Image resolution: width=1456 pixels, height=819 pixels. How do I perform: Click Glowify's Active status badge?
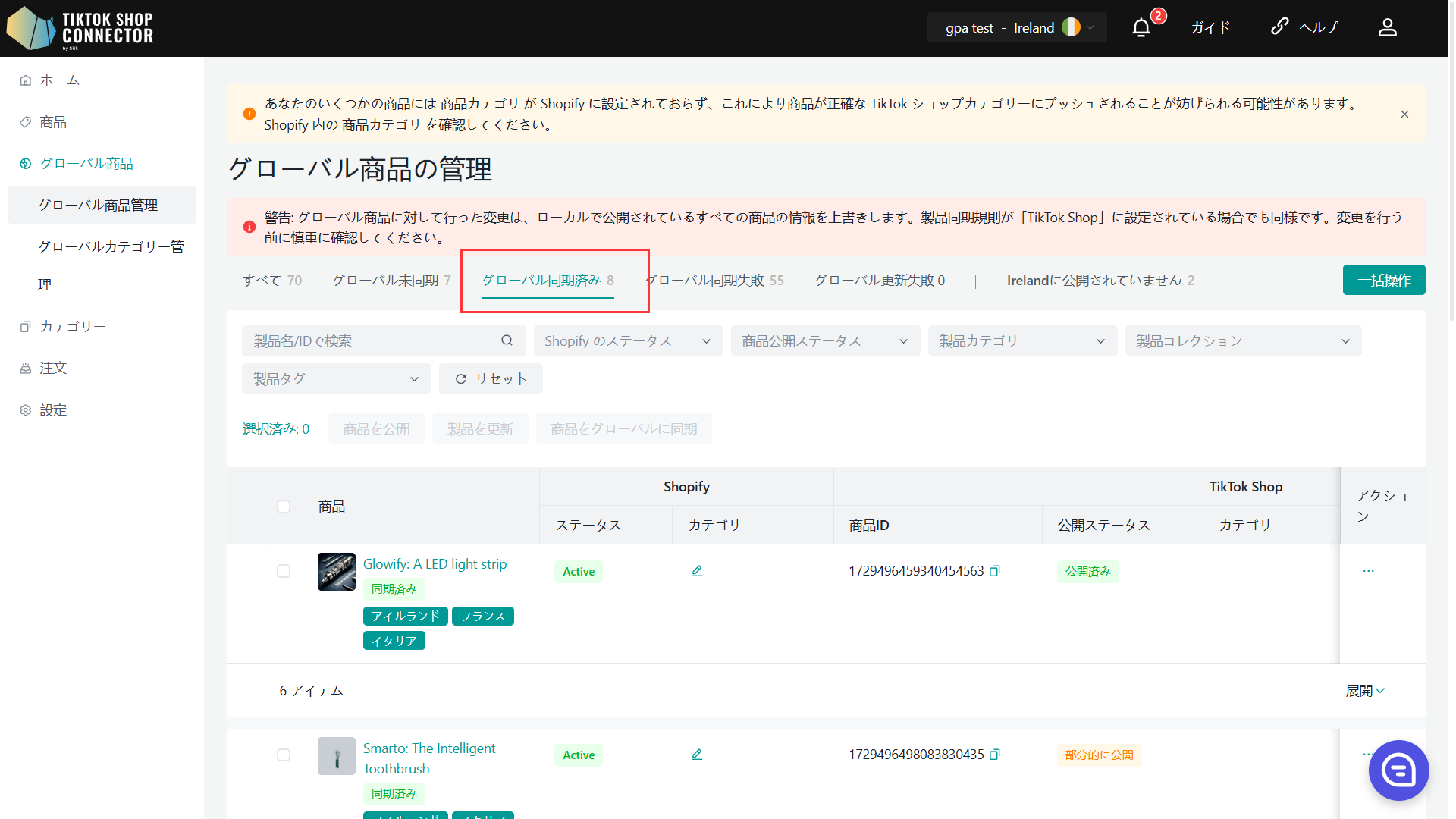[x=579, y=572]
